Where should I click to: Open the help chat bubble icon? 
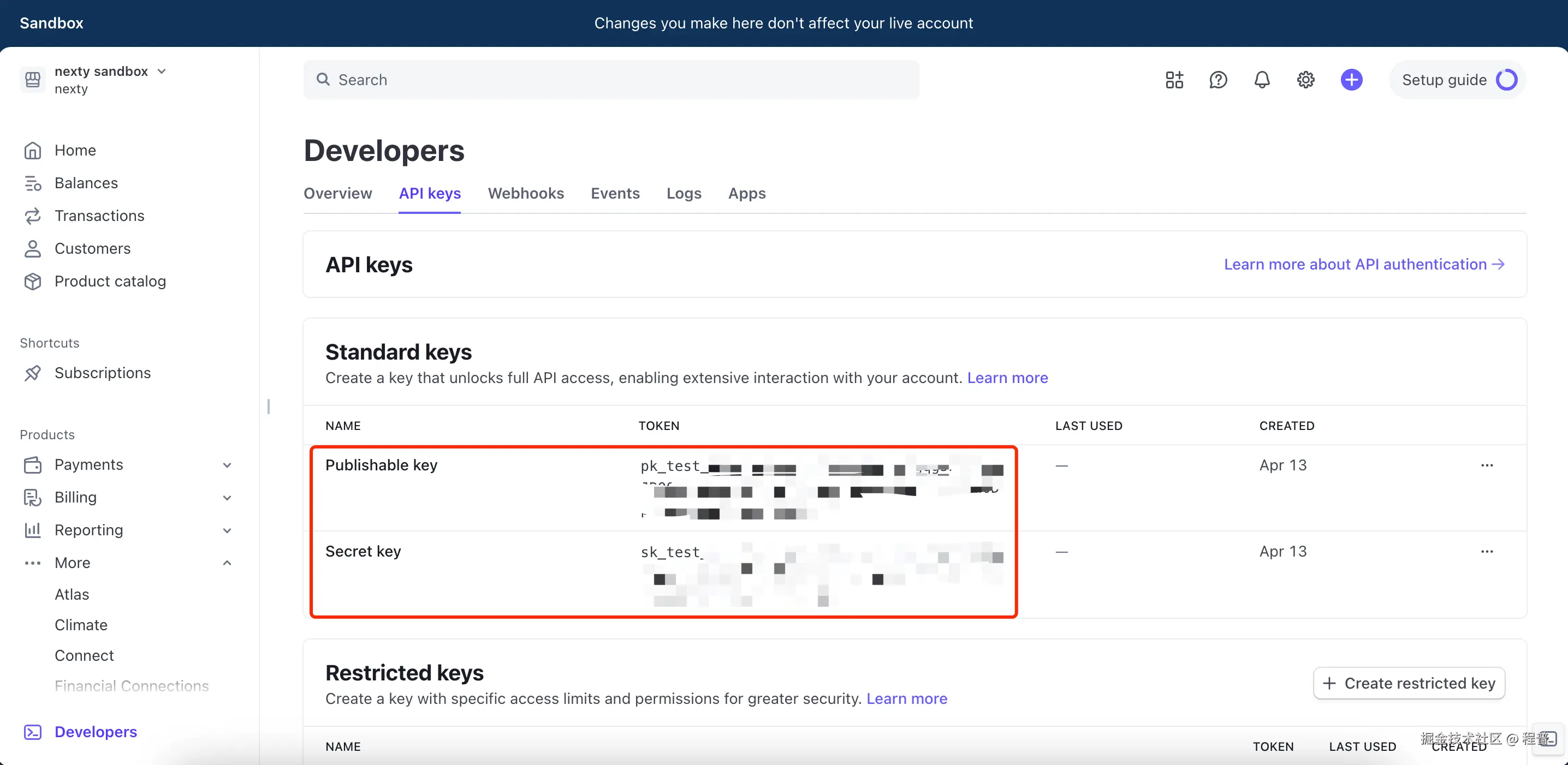click(1218, 79)
